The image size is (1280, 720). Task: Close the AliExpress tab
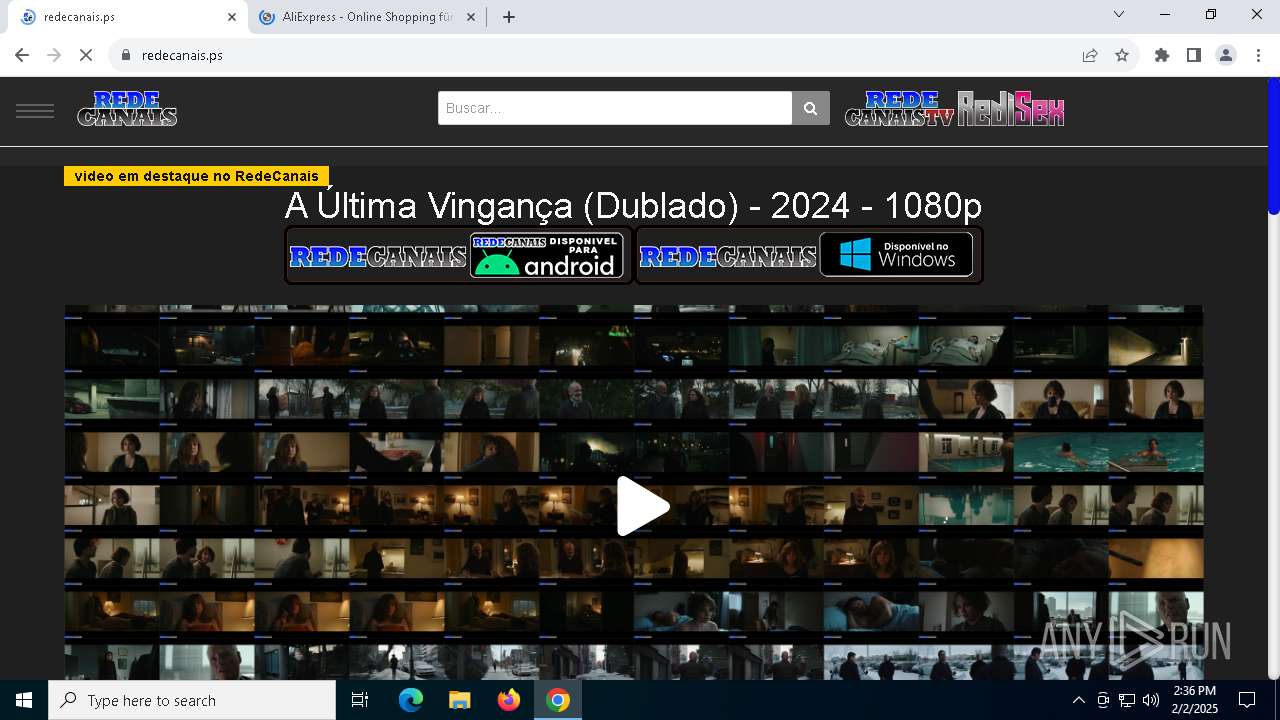(x=471, y=17)
